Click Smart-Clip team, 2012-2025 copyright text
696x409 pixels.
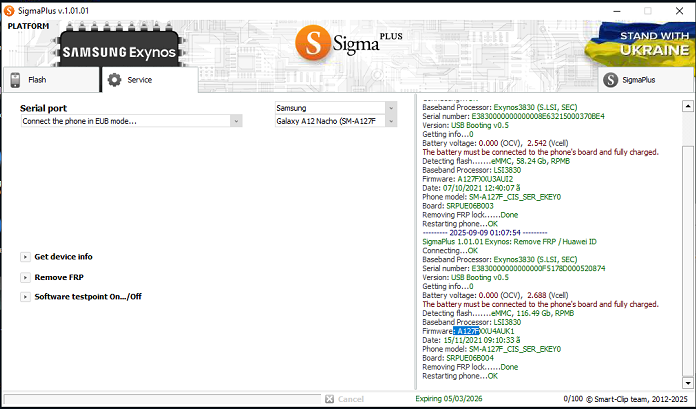[637, 399]
